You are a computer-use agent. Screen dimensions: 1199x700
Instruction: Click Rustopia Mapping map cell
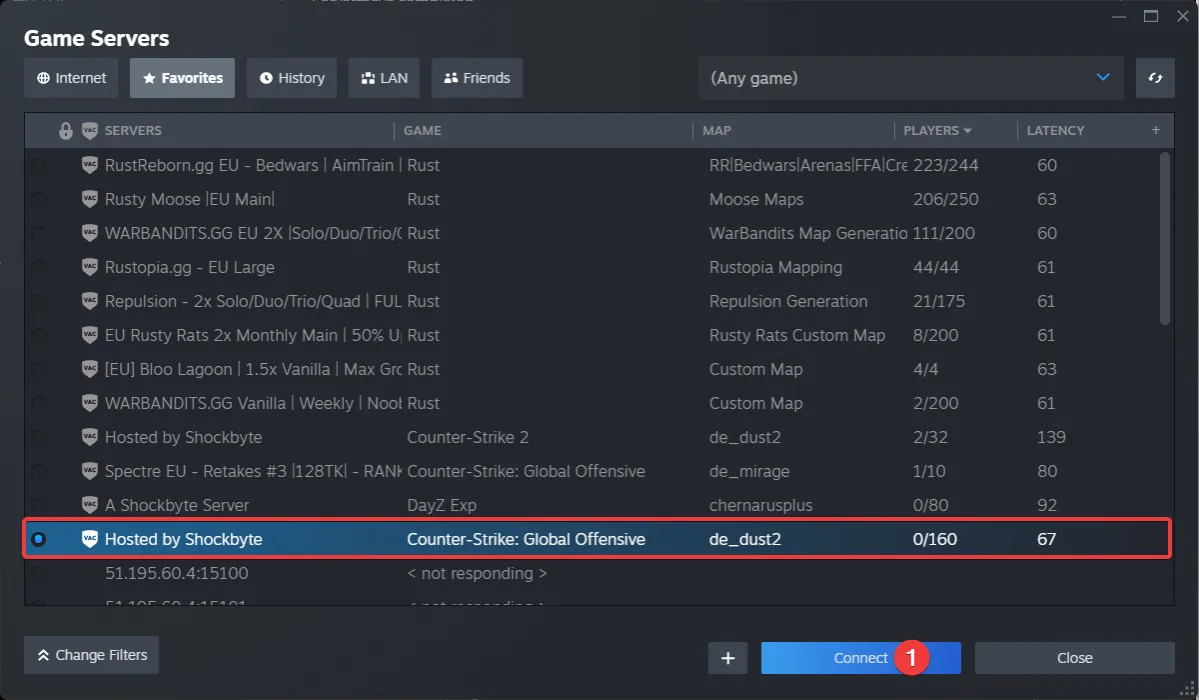coord(775,267)
